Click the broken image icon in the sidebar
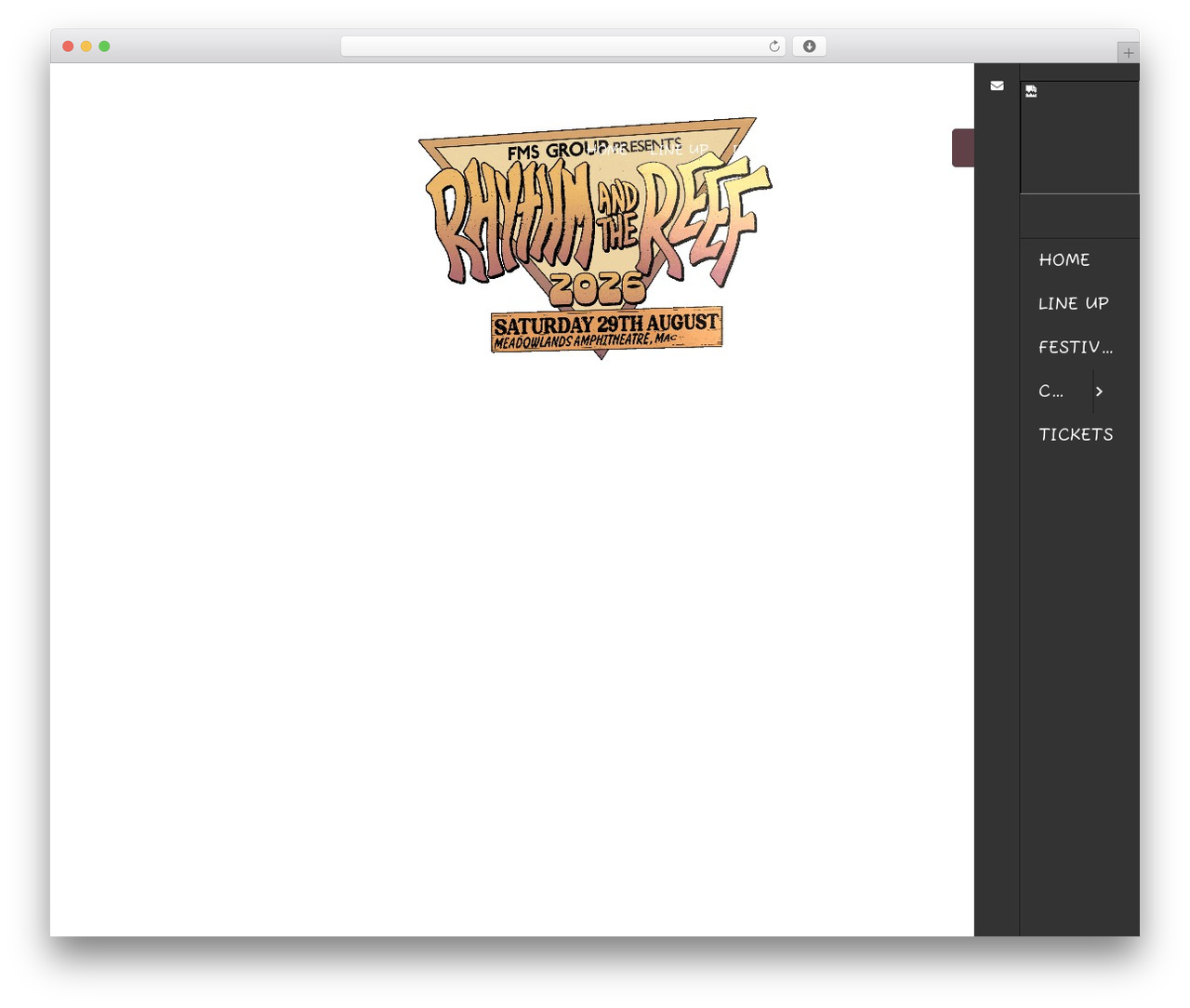 tap(1031, 91)
